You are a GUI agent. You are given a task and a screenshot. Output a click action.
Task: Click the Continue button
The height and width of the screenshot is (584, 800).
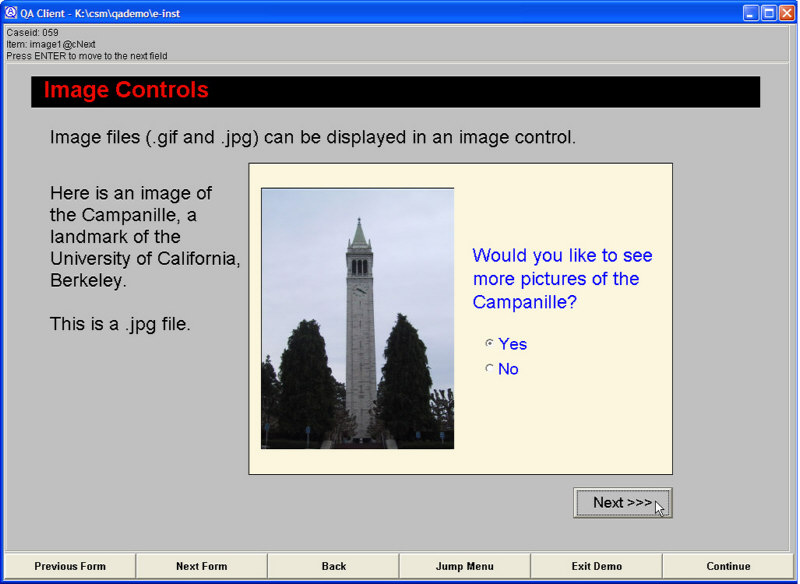point(728,566)
